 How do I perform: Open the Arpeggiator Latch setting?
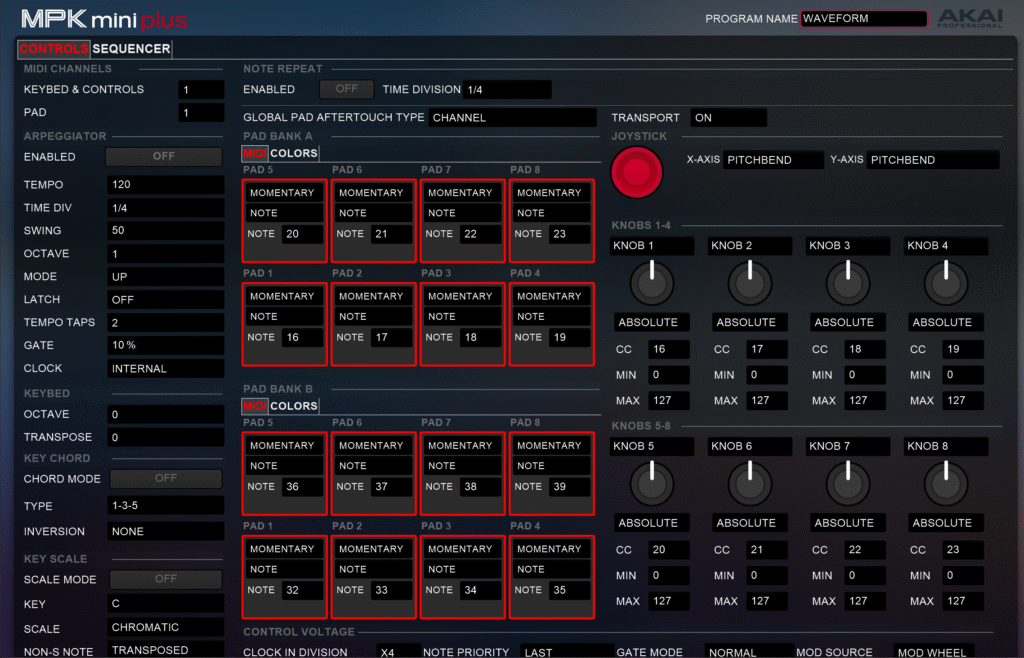(x=166, y=300)
